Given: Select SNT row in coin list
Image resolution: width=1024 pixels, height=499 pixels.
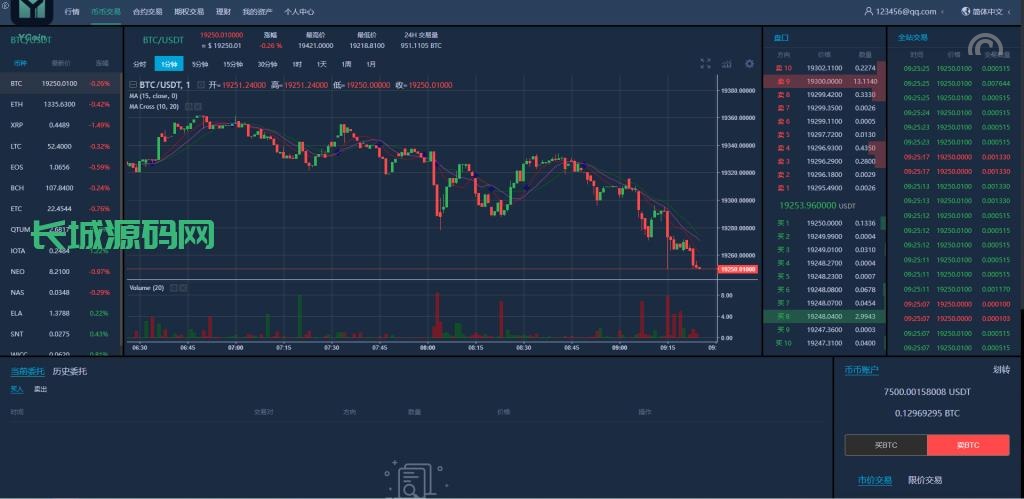Looking at the screenshot, I should [x=61, y=334].
